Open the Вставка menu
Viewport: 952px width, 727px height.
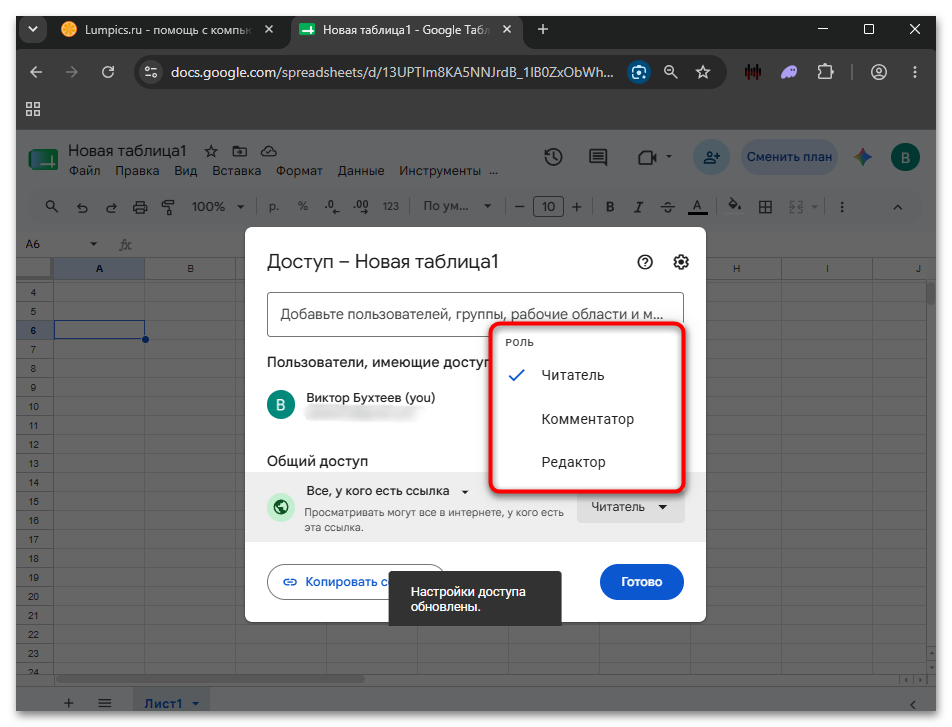click(236, 171)
